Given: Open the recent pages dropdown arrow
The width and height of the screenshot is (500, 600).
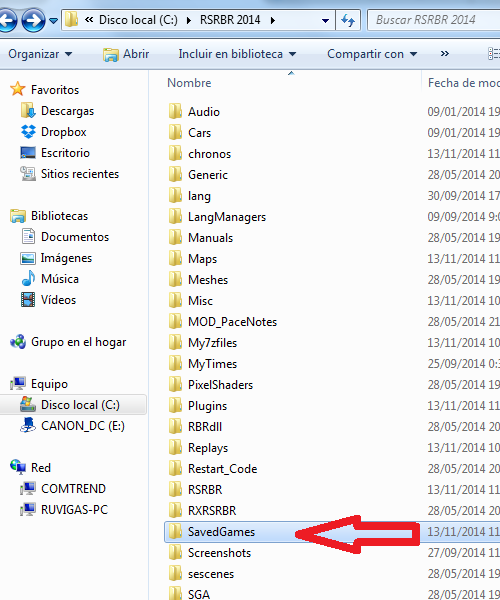Looking at the screenshot, I should tap(54, 20).
